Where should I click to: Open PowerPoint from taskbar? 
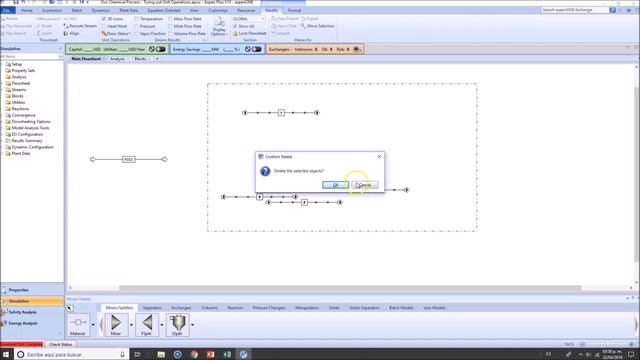coord(211,355)
